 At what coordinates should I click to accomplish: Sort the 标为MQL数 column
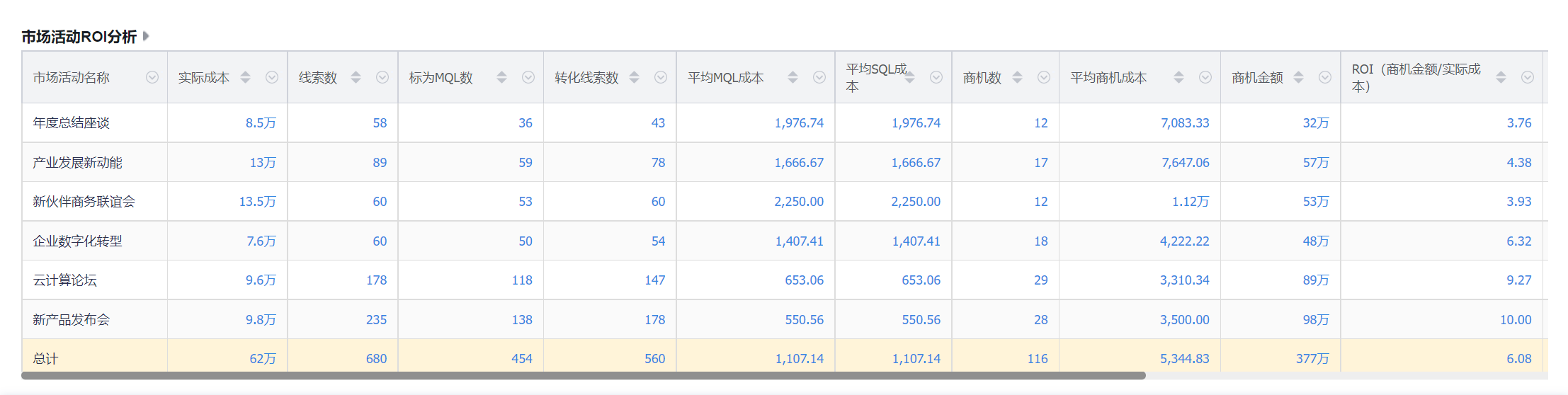(x=502, y=77)
